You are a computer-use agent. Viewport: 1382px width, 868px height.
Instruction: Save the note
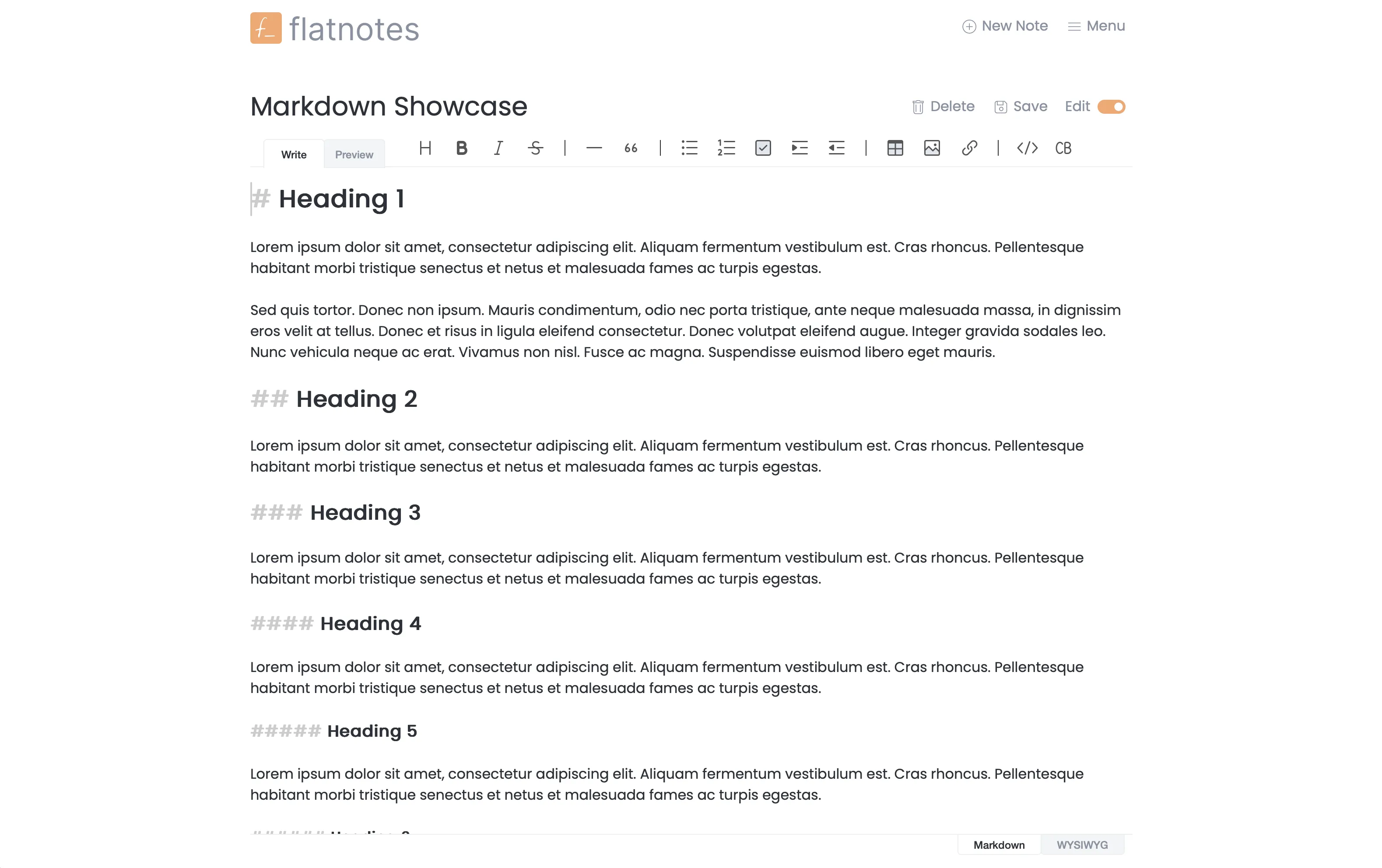(x=1021, y=107)
